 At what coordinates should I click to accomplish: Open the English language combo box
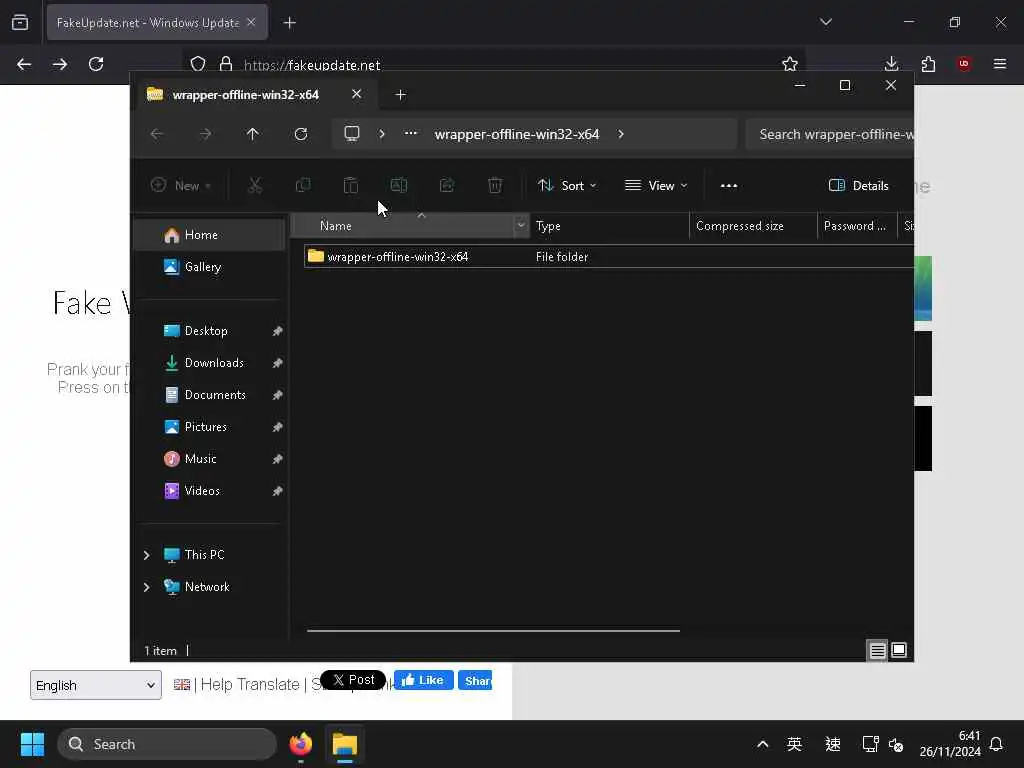tap(95, 685)
